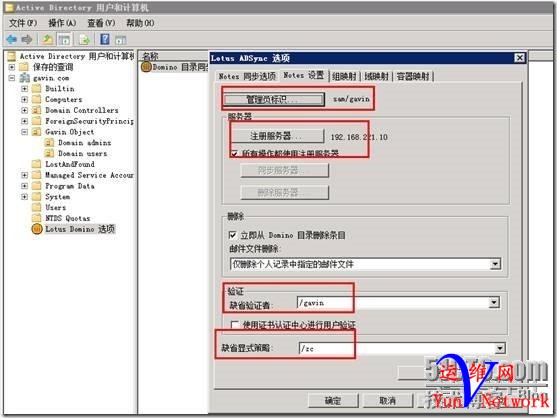
Task: Close the Lotus ADSync 选项 dialog
Action: coord(520,58)
